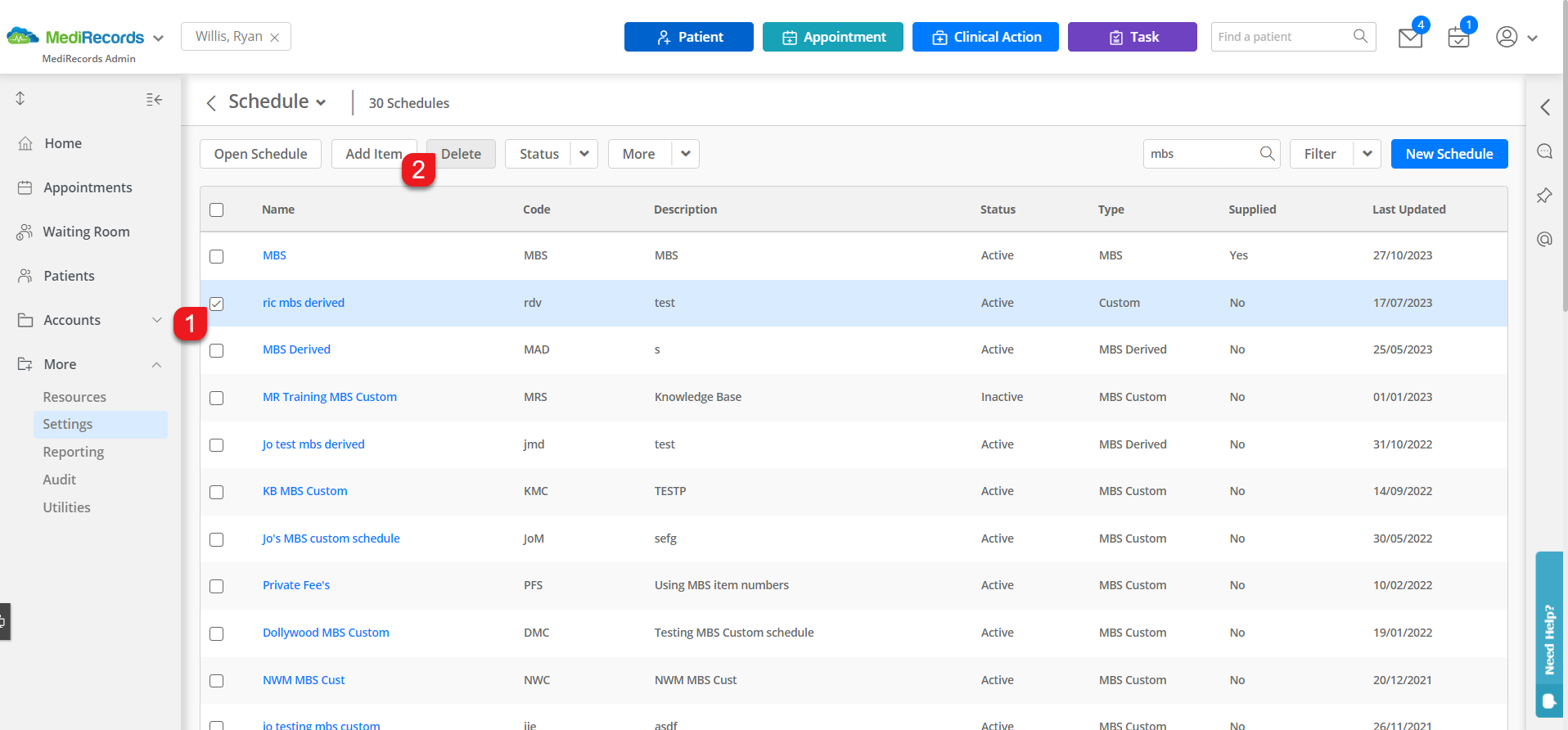Toggle the select-all header checkbox
The height and width of the screenshot is (730, 1568).
(x=216, y=210)
